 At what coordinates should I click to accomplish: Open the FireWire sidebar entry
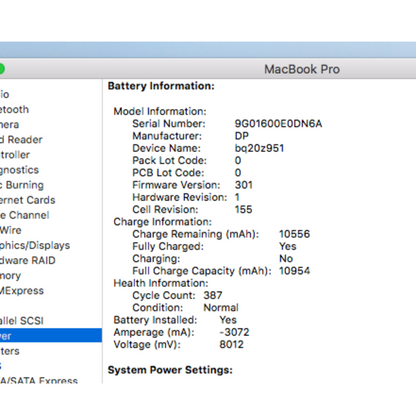click(11, 230)
